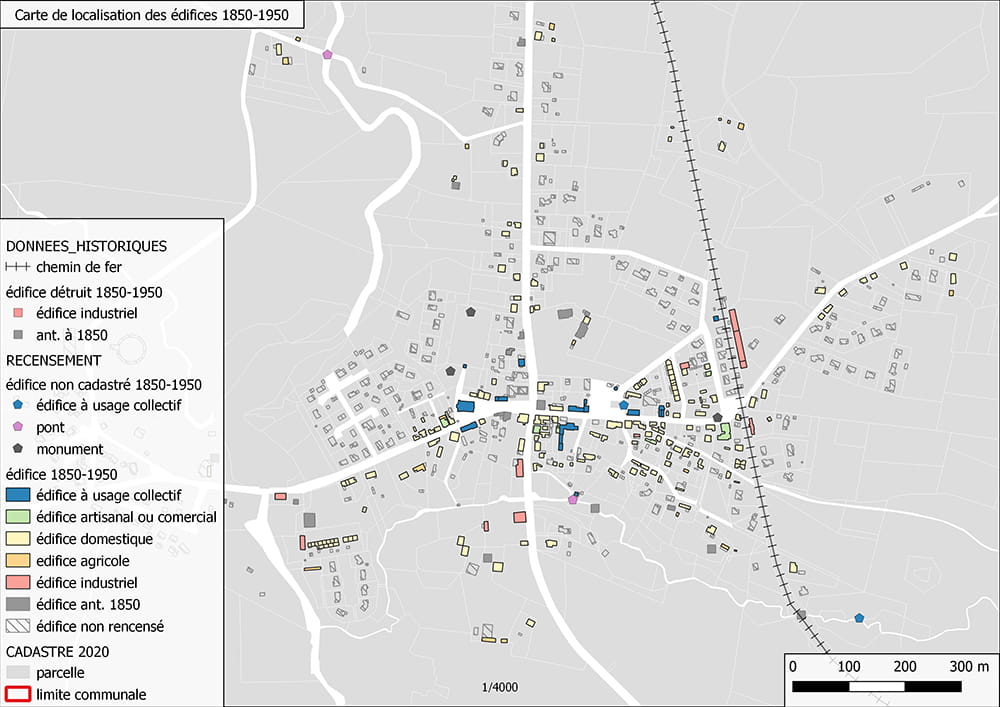Click the 'RECENSEMENT' legend heading
This screenshot has height=707, width=1000.
(x=53, y=359)
